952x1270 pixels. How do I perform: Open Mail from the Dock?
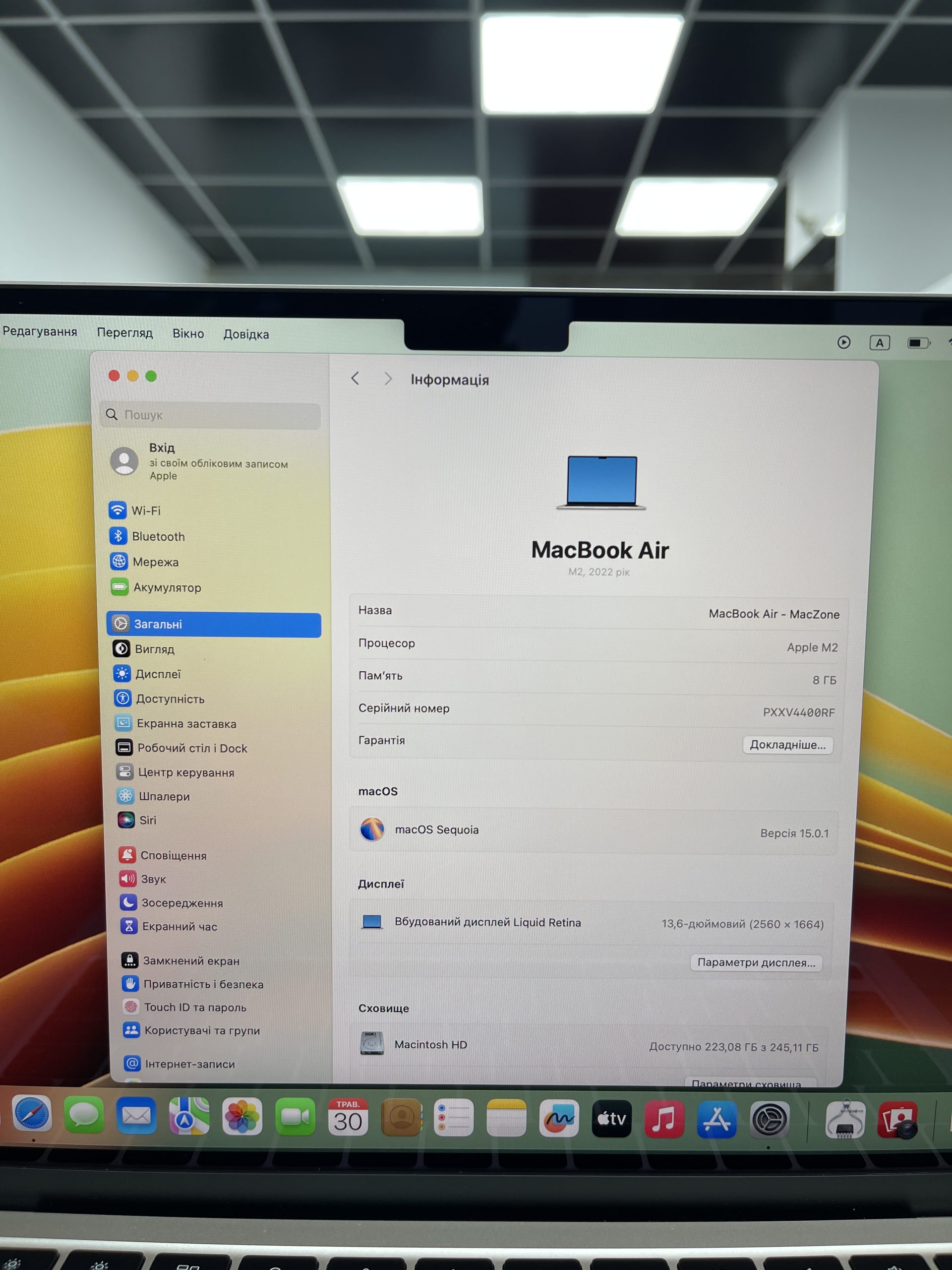[x=136, y=1116]
